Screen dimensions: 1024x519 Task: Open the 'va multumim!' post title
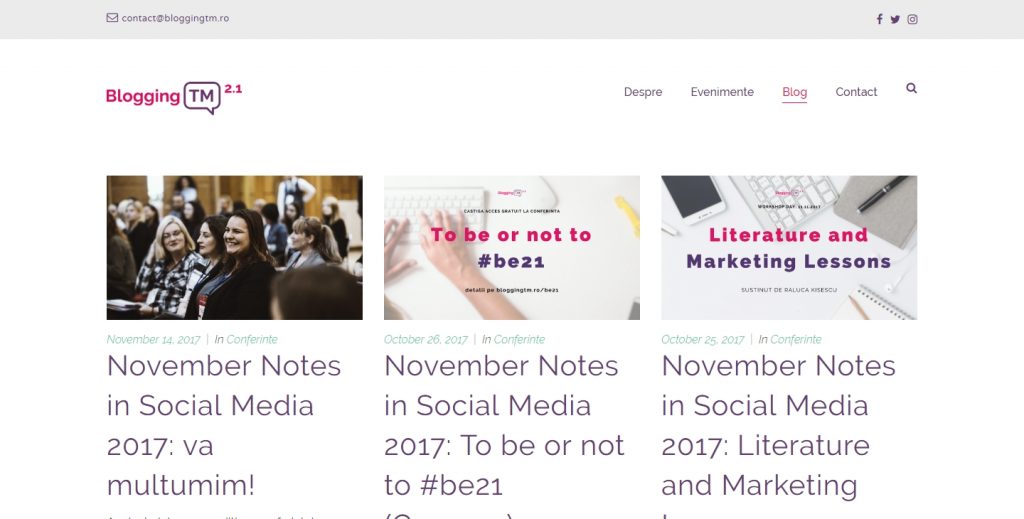[x=224, y=425]
